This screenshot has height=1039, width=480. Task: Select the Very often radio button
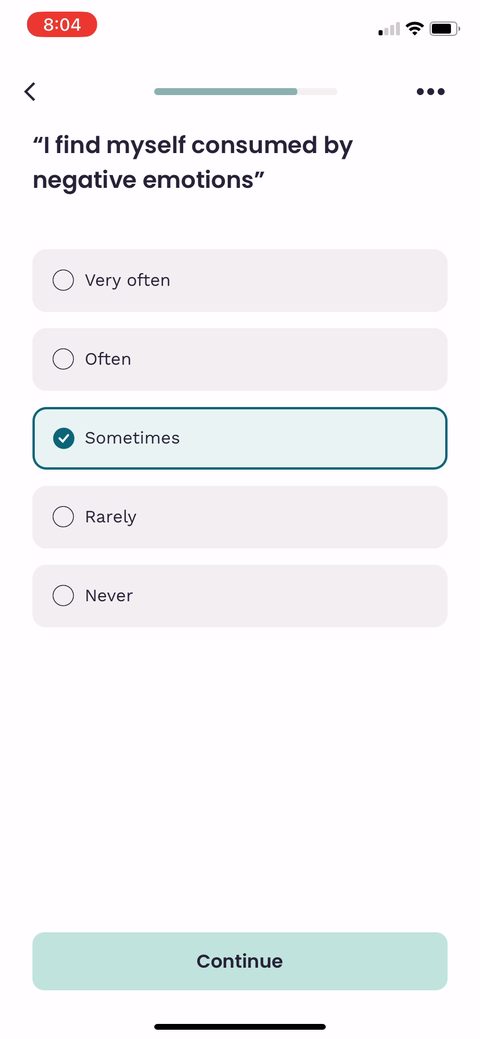click(63, 280)
